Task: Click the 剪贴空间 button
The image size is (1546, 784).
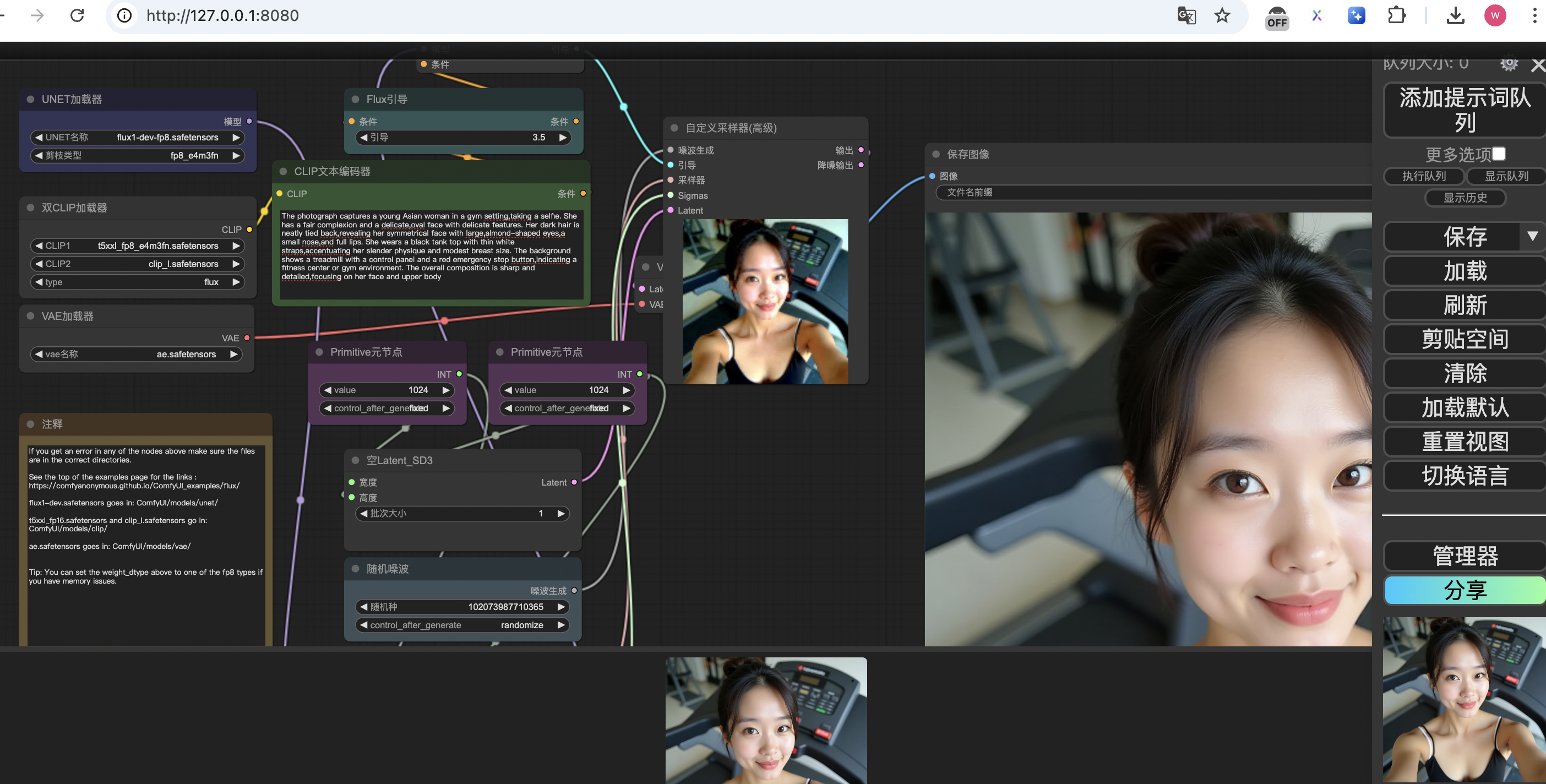Action: [x=1465, y=339]
